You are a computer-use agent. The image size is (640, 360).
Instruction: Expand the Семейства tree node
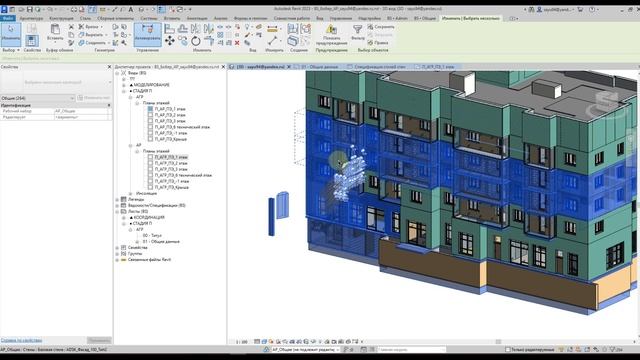pyautogui.click(x=117, y=248)
